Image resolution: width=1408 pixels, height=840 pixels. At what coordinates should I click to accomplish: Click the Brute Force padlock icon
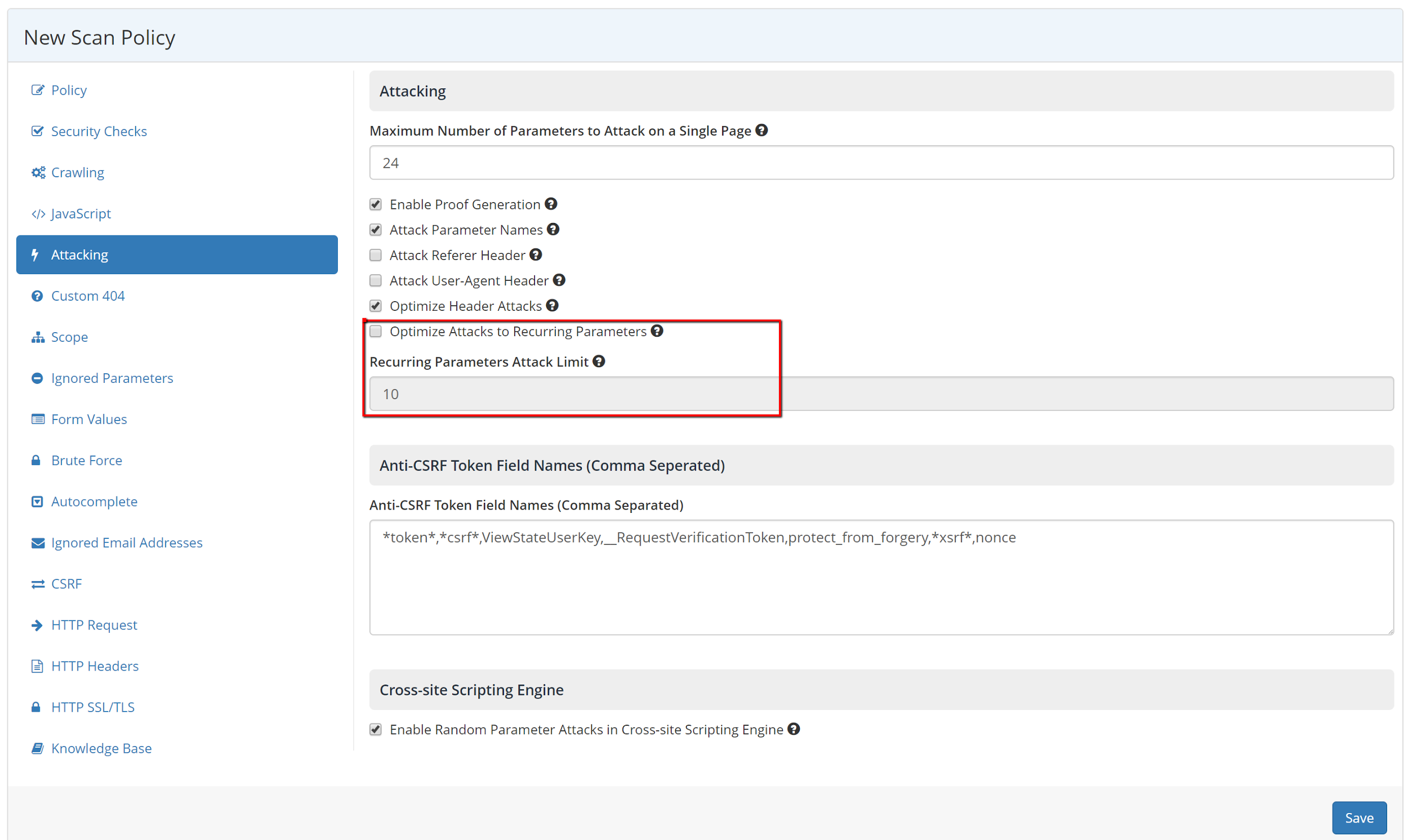36,459
